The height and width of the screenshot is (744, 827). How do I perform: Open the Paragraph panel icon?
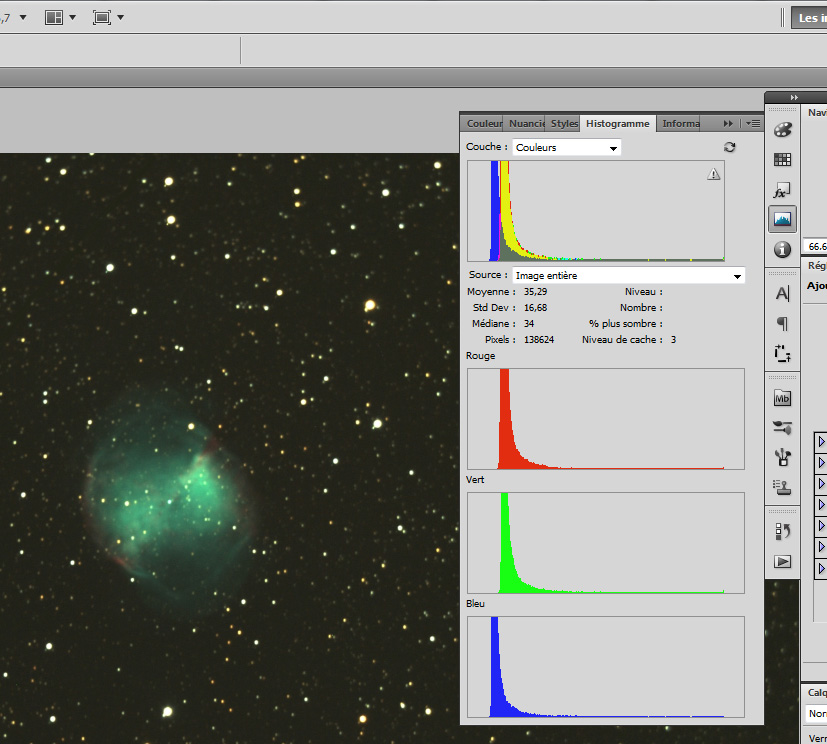[x=782, y=324]
